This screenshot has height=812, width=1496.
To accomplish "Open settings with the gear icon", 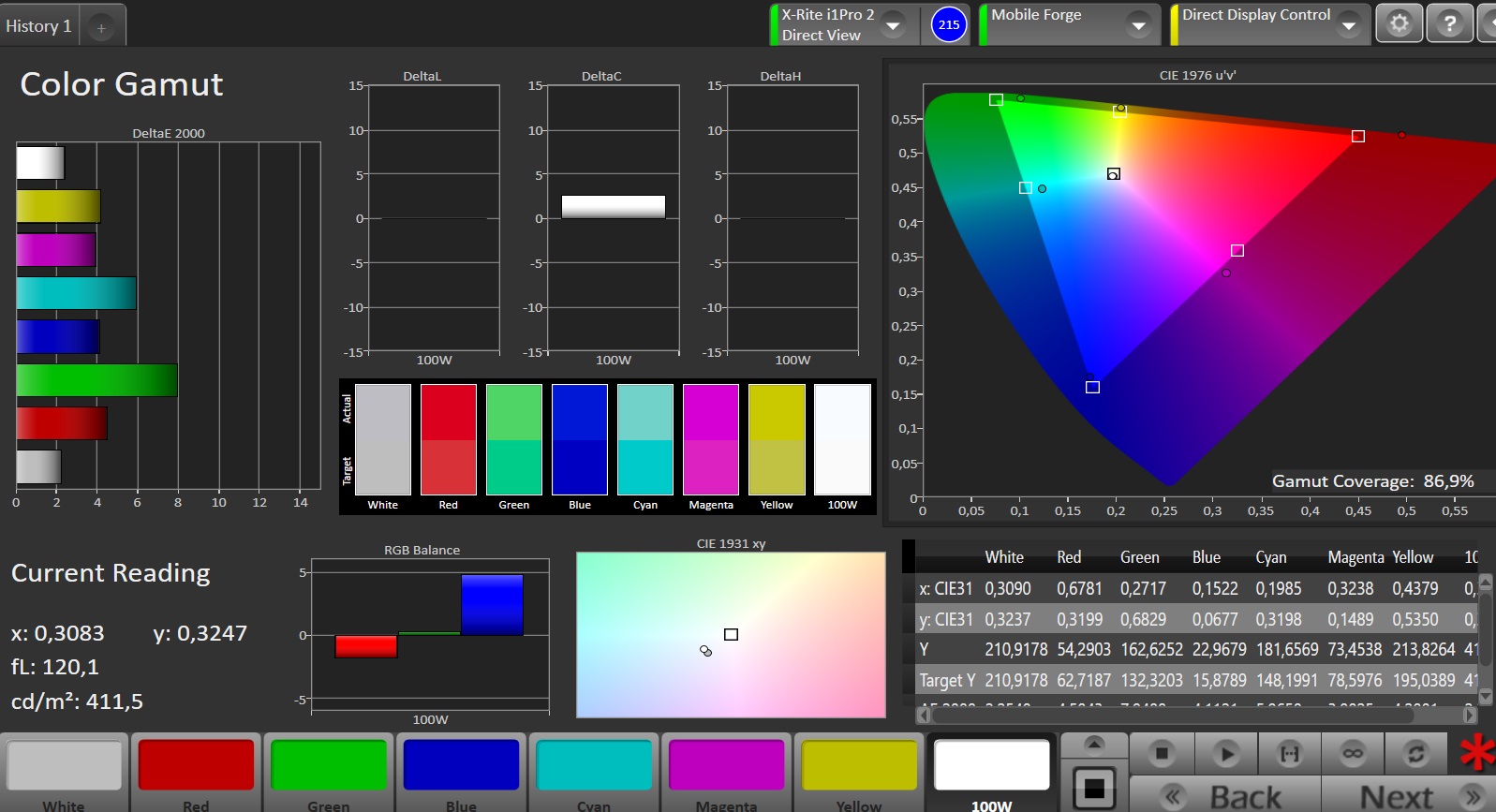I will tap(1399, 23).
